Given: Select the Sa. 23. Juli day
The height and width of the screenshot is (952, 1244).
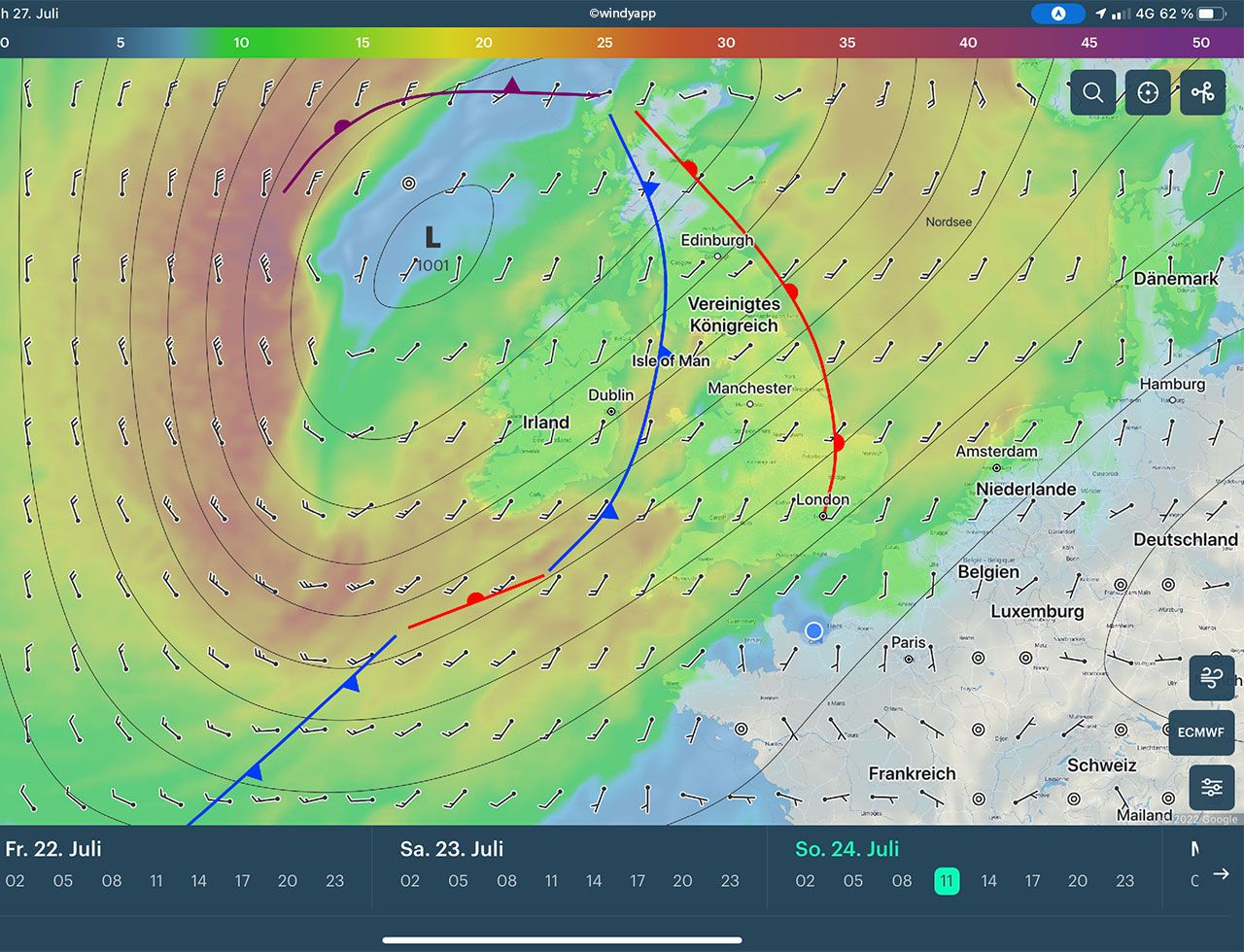Looking at the screenshot, I should (452, 849).
